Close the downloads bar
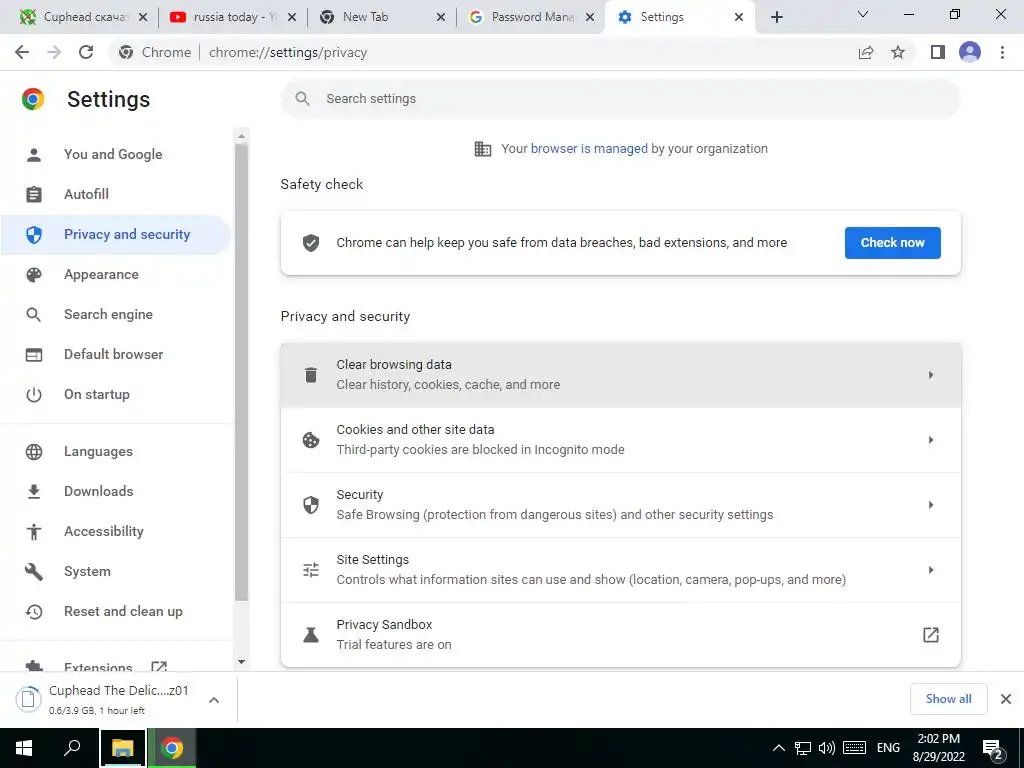The width and height of the screenshot is (1024, 768). pyautogui.click(x=1006, y=699)
